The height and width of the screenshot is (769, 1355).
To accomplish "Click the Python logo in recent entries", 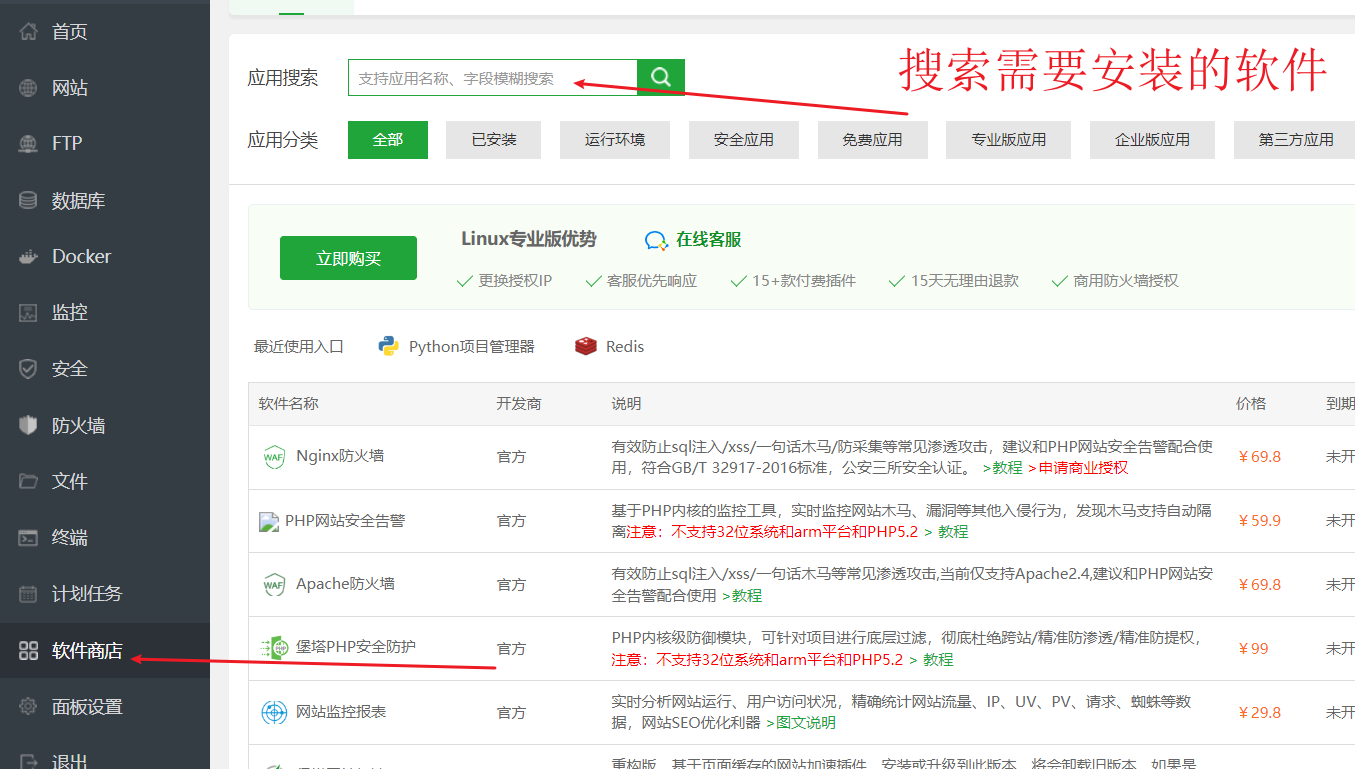I will tap(388, 346).
